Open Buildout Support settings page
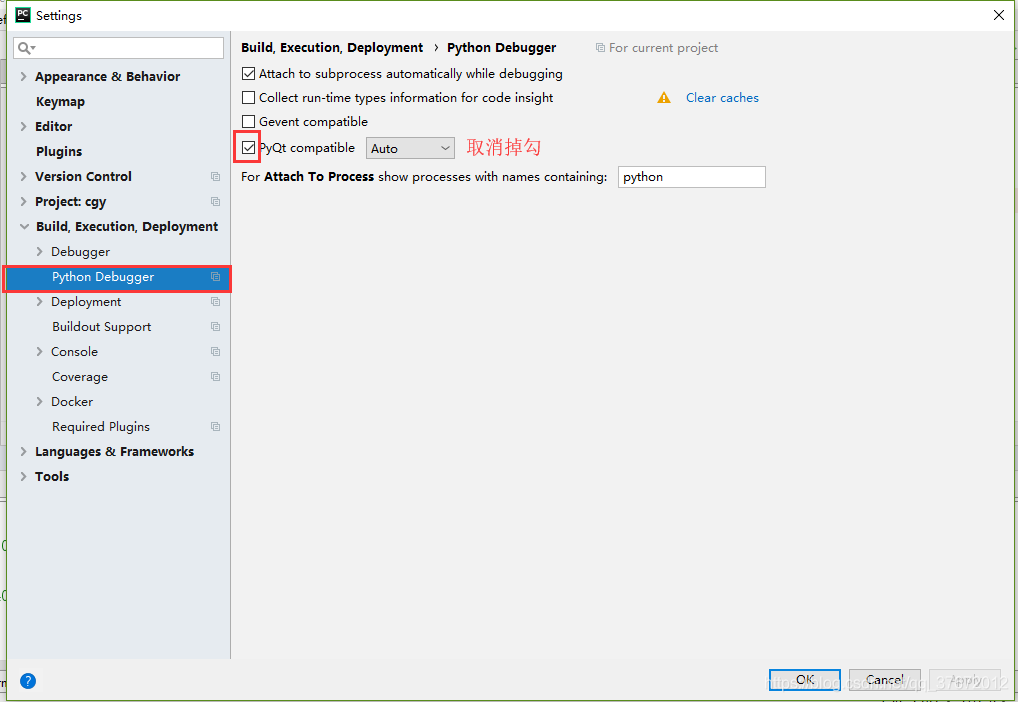 click(102, 327)
